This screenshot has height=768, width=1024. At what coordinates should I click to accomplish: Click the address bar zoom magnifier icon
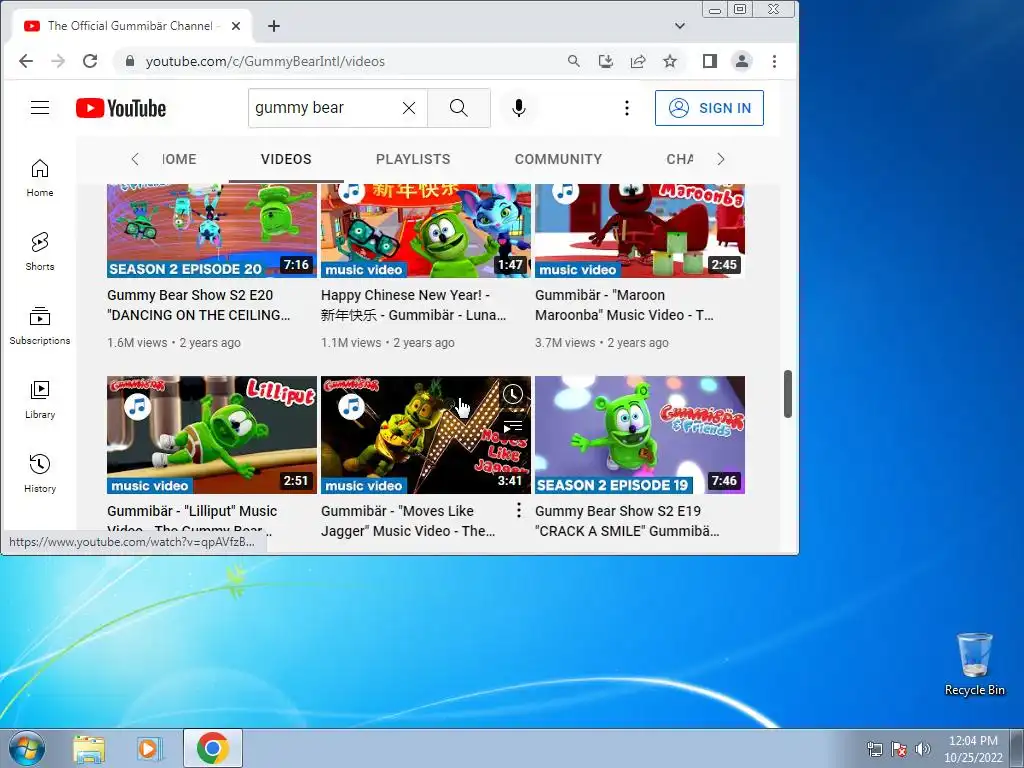(573, 61)
